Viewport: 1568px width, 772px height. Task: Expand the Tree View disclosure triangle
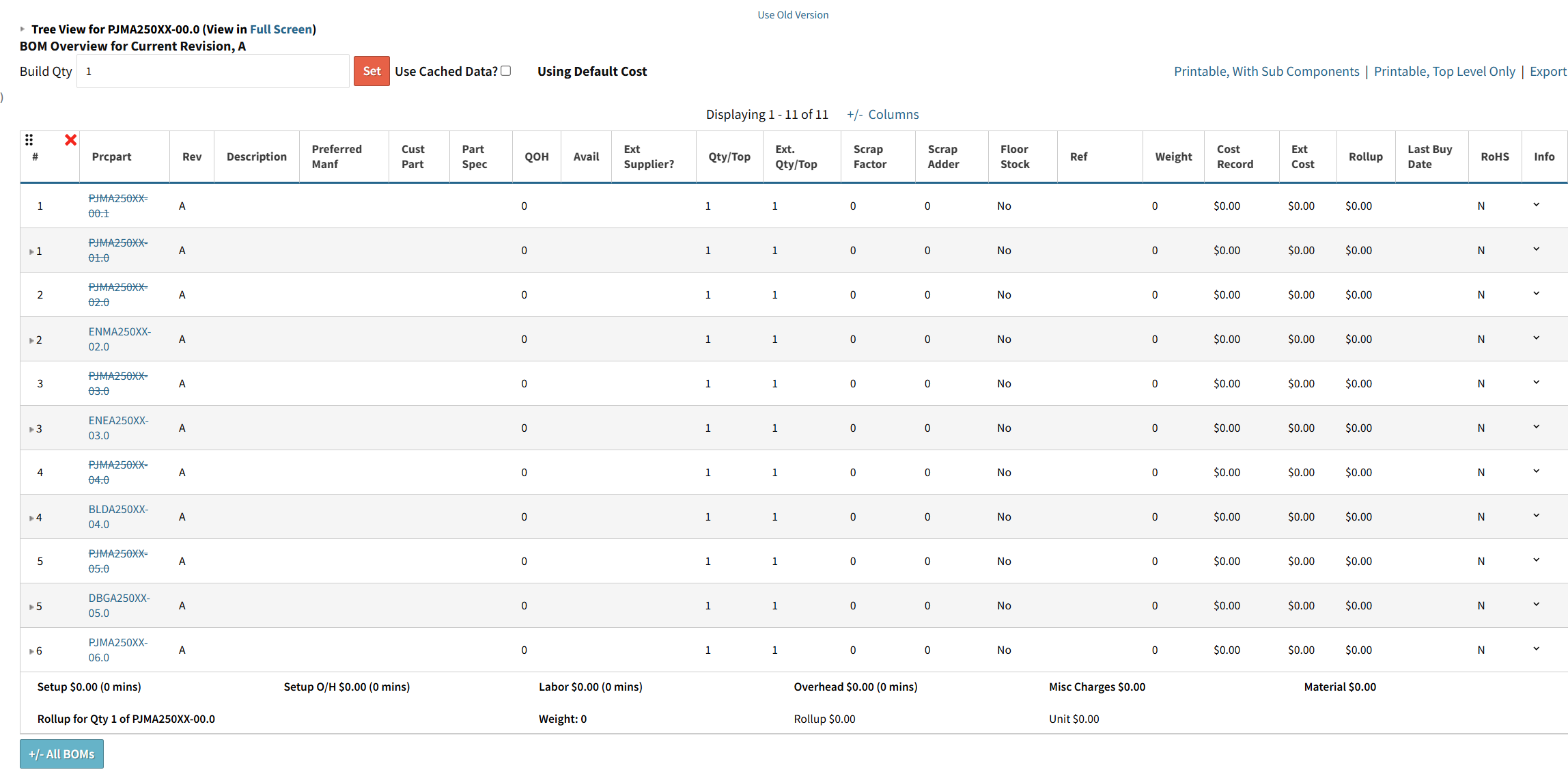pyautogui.click(x=23, y=29)
